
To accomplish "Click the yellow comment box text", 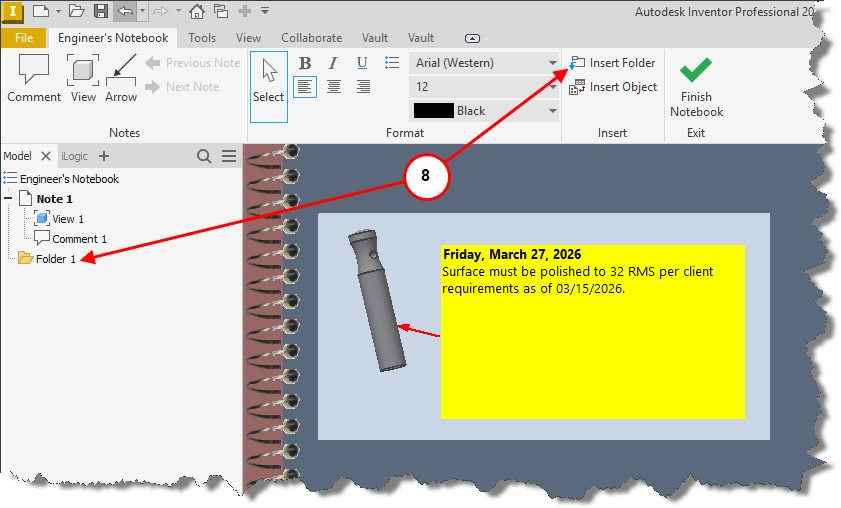I will coord(577,280).
